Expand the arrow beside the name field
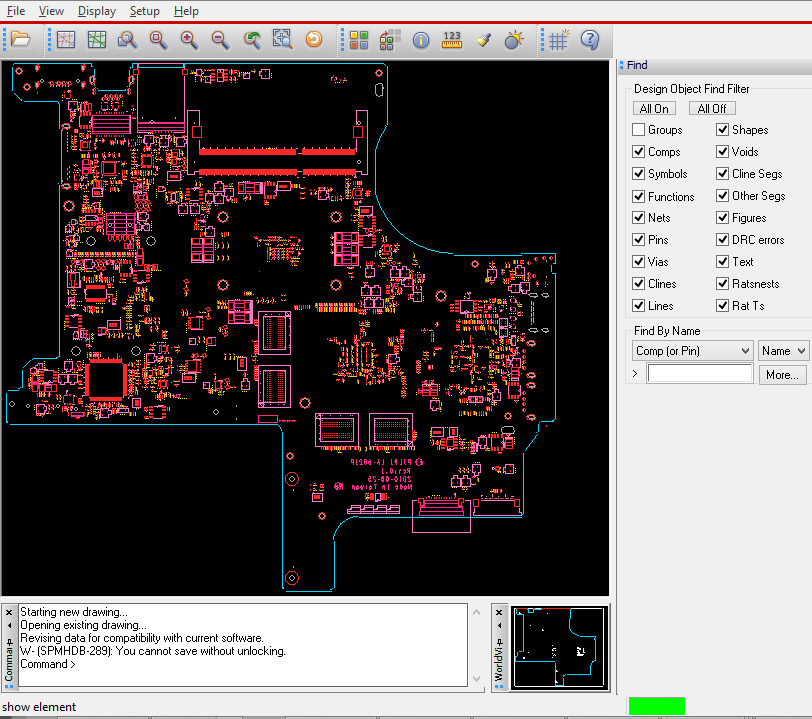Image resolution: width=812 pixels, height=719 pixels. [636, 374]
